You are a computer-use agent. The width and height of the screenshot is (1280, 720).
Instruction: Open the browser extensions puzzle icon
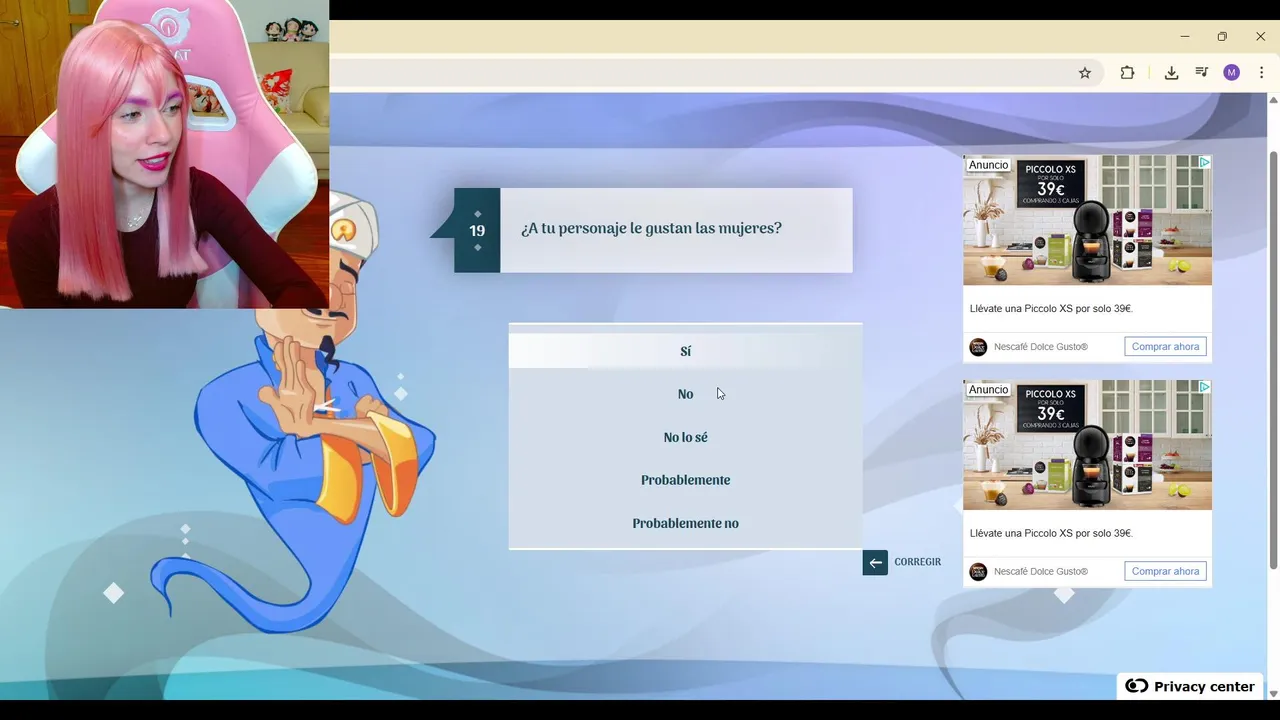click(x=1127, y=73)
